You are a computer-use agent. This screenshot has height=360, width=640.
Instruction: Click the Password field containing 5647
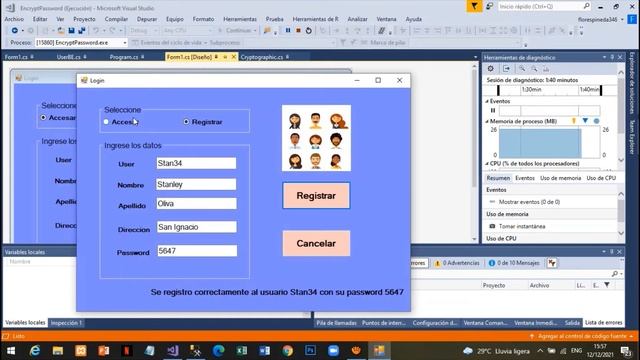tap(197, 251)
